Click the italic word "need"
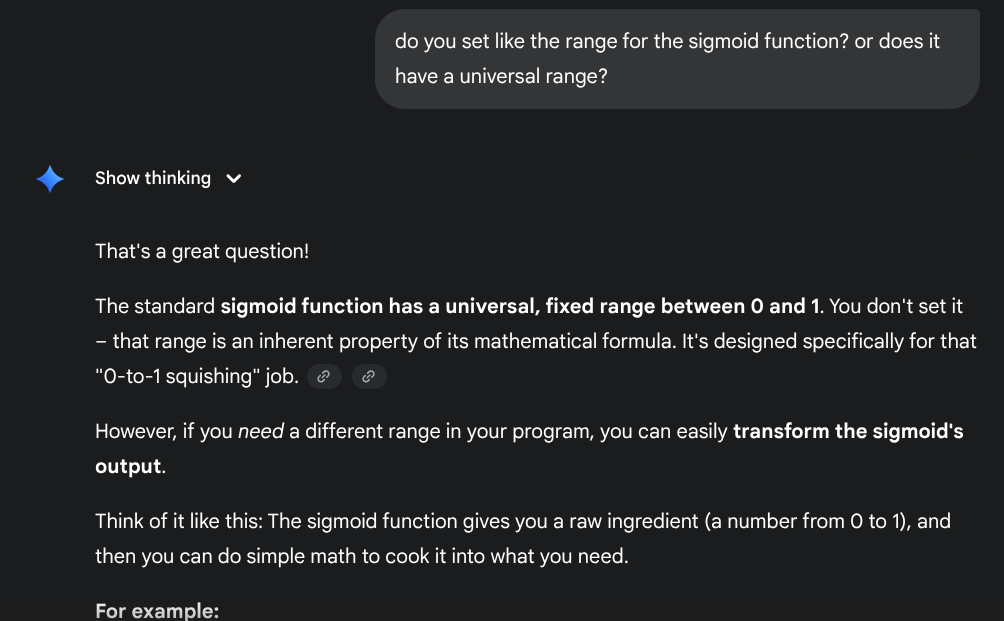The image size is (1004, 621). (261, 432)
